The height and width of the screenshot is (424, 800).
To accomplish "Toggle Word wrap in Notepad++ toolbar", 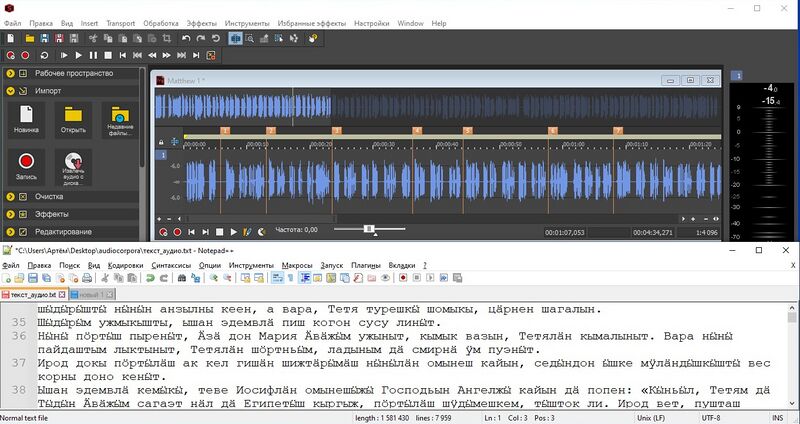I will pos(278,278).
